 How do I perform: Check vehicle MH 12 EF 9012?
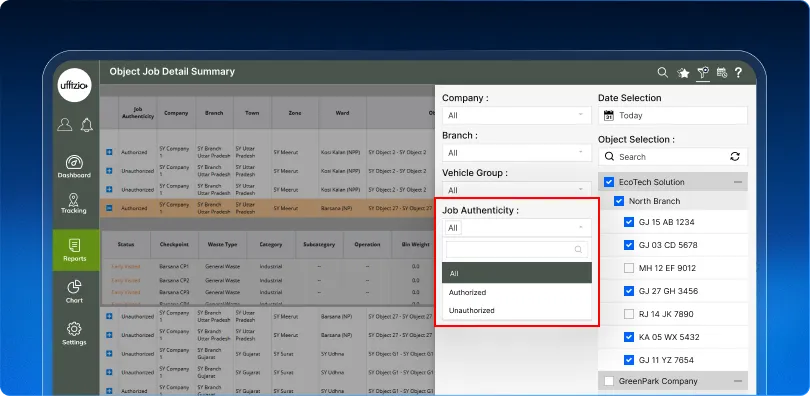(629, 268)
